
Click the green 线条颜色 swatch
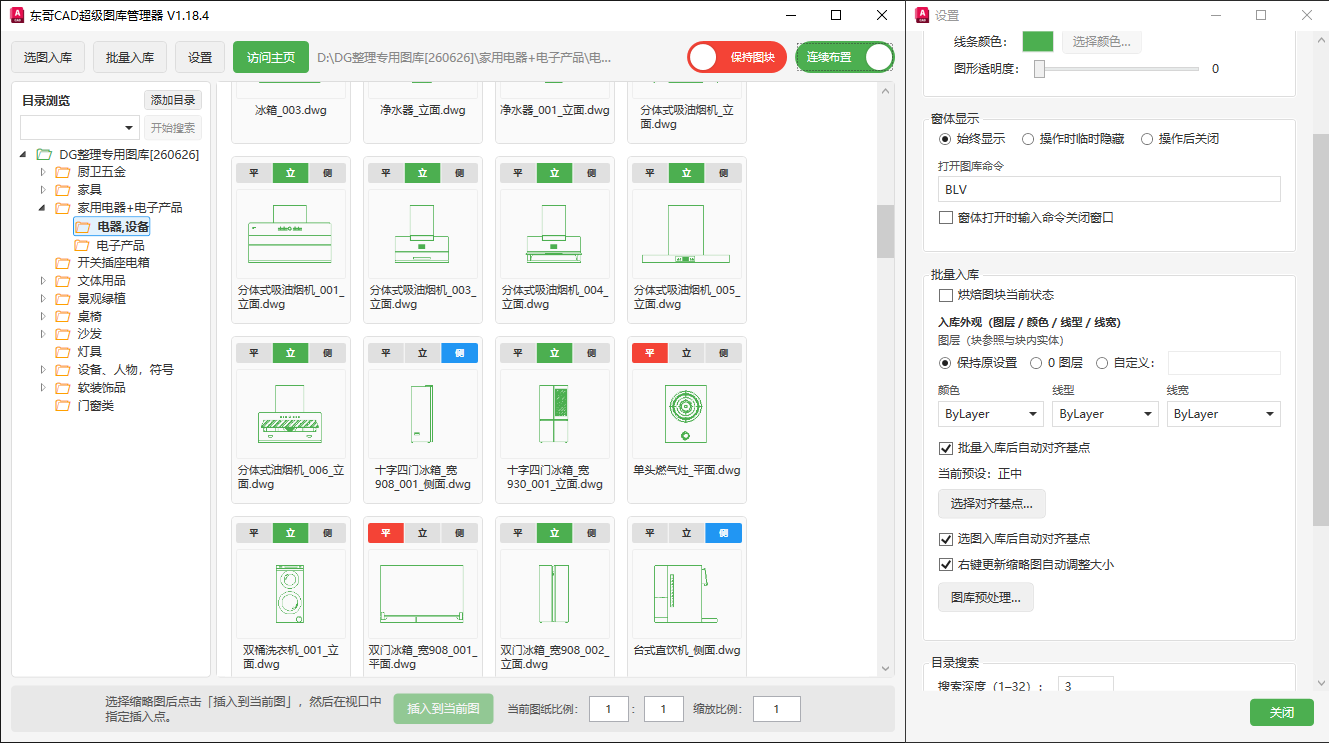[1038, 41]
